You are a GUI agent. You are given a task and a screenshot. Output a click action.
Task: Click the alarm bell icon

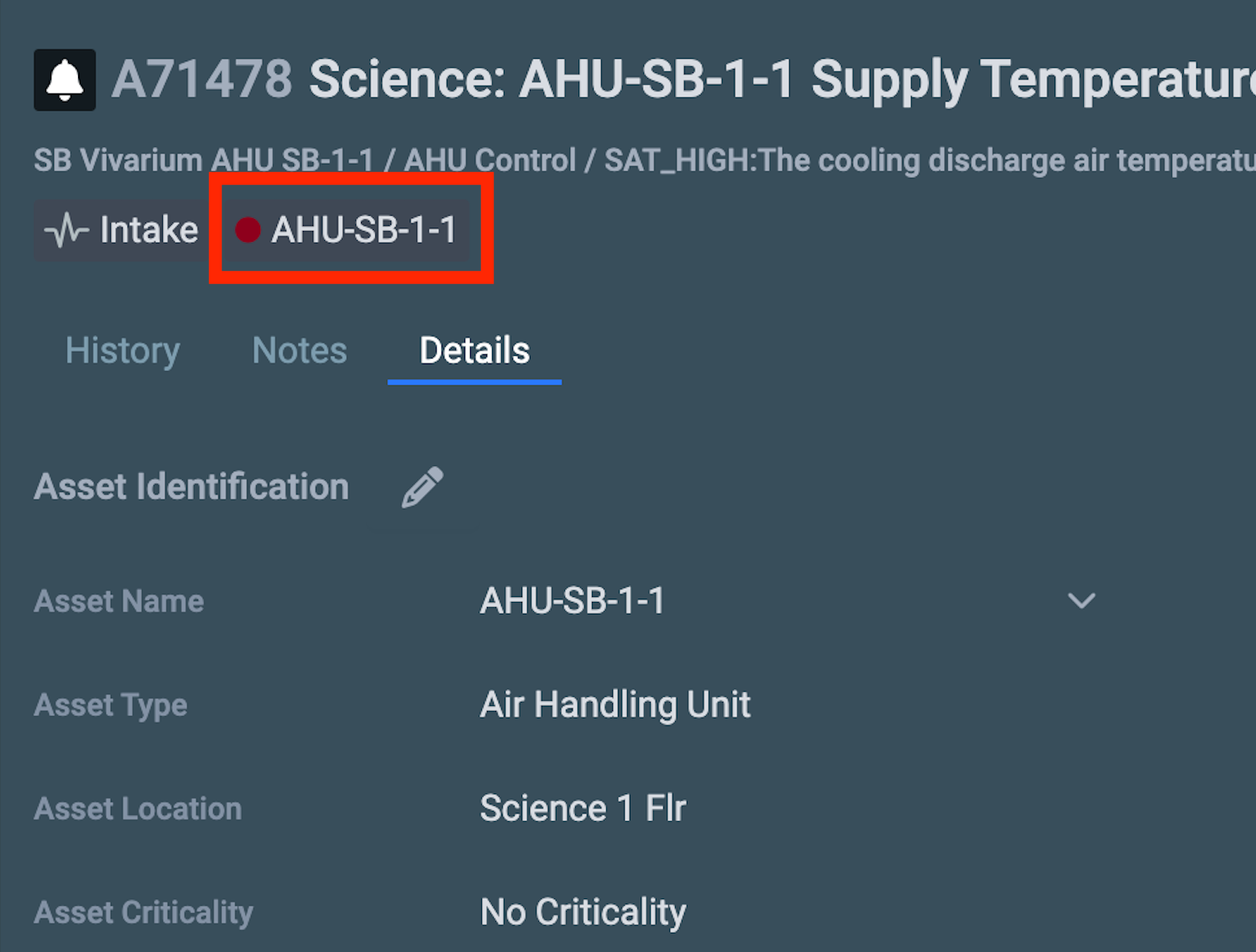[x=65, y=80]
